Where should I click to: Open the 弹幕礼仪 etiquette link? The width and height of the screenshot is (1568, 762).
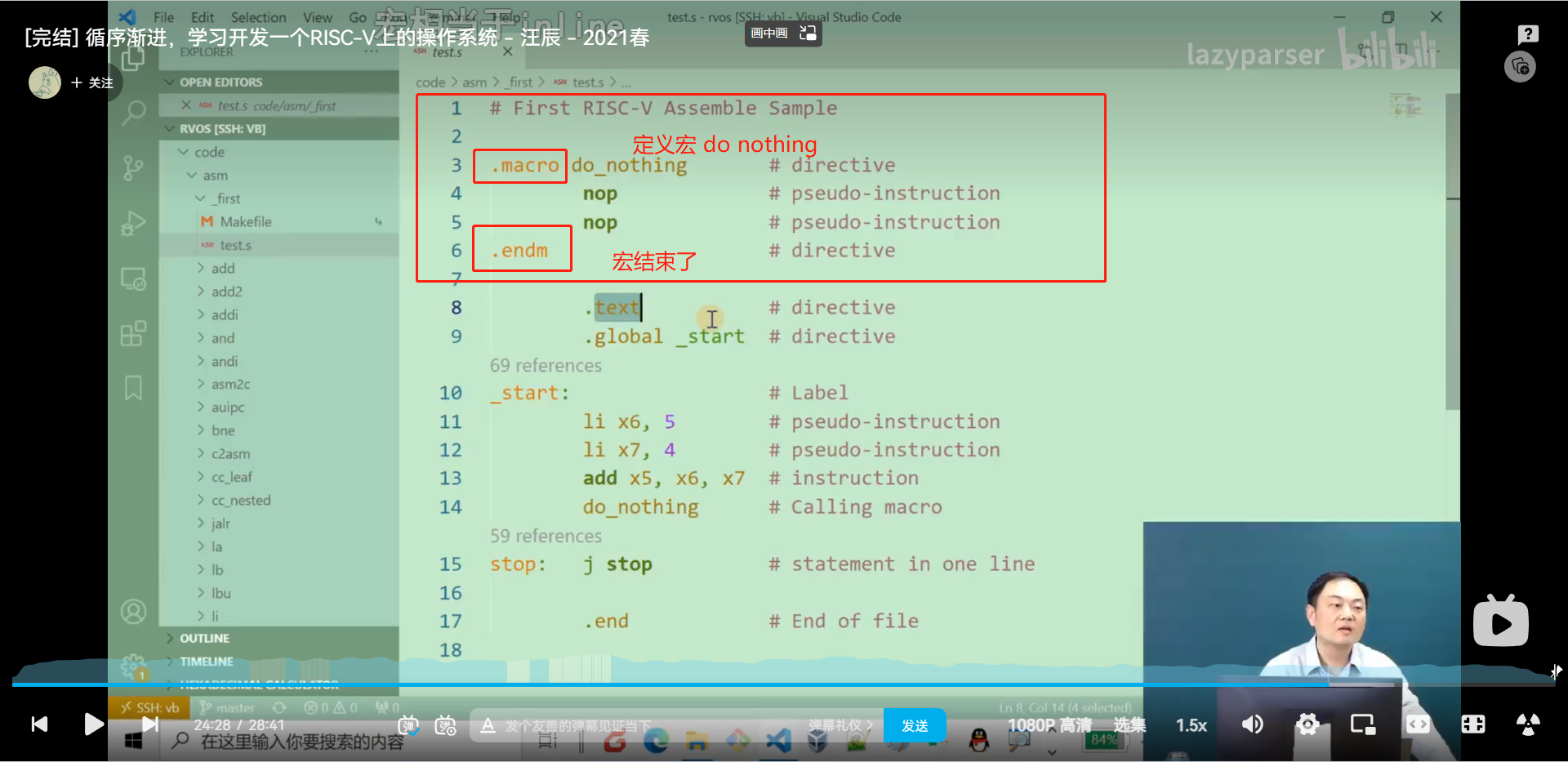840,725
